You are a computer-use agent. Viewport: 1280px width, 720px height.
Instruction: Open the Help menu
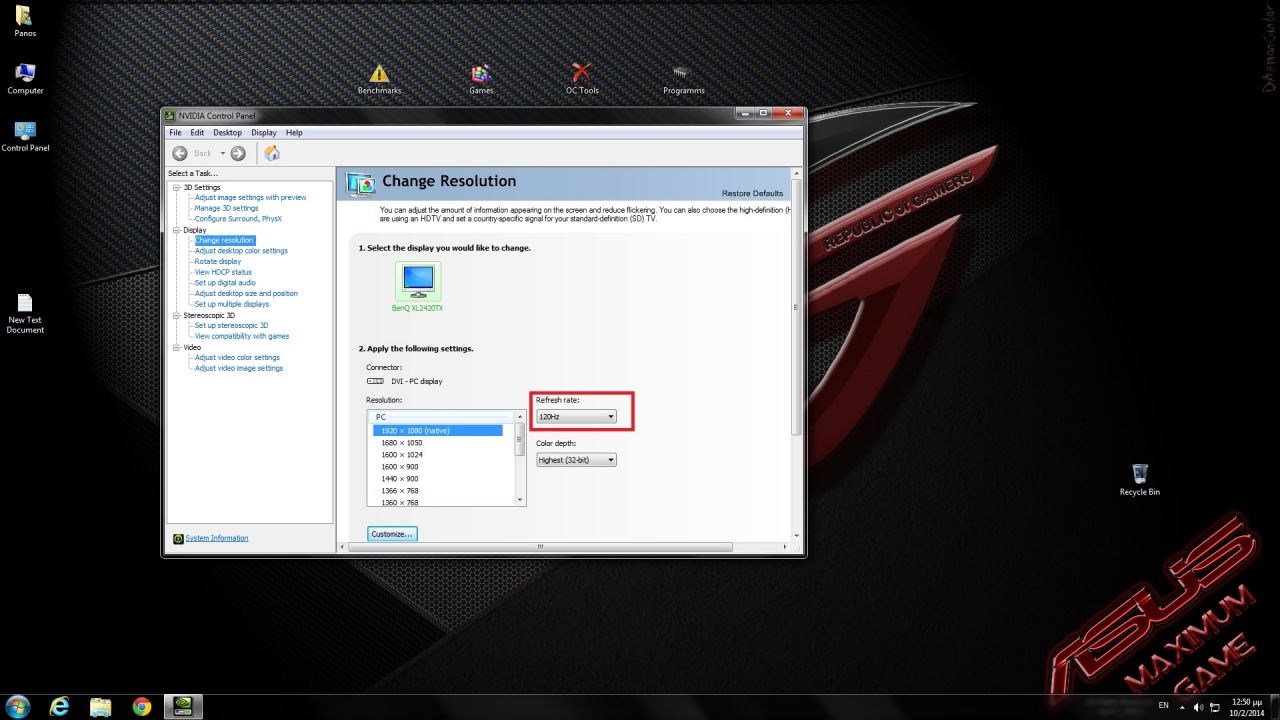pyautogui.click(x=294, y=132)
